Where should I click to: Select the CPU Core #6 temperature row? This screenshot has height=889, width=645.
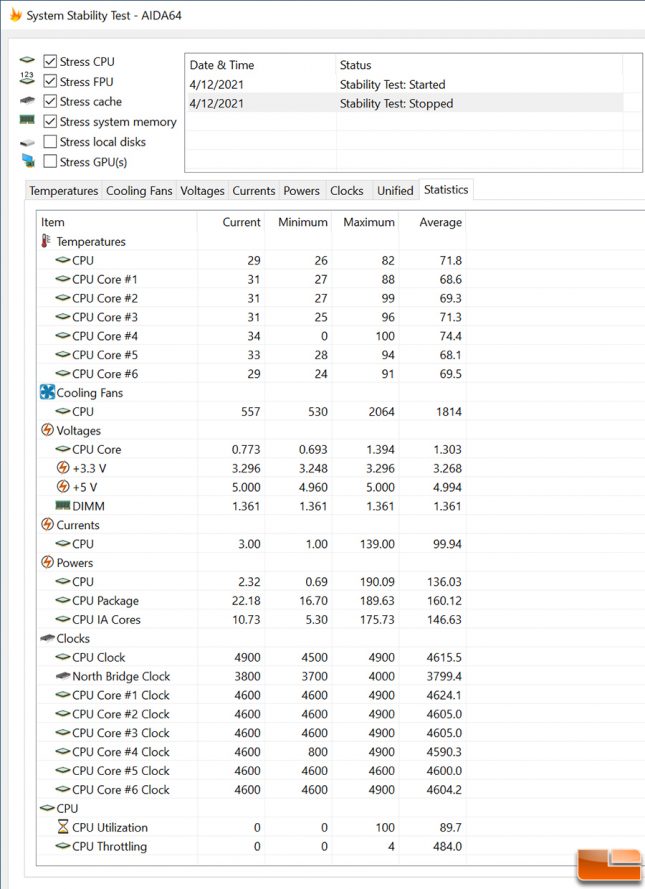[x=252, y=374]
